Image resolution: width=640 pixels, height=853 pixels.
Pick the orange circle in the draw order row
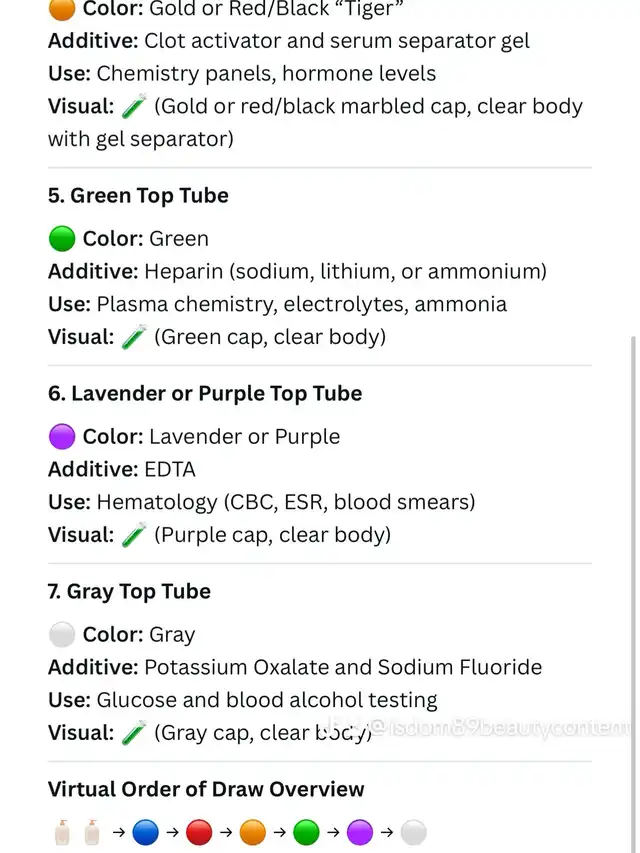tap(252, 832)
